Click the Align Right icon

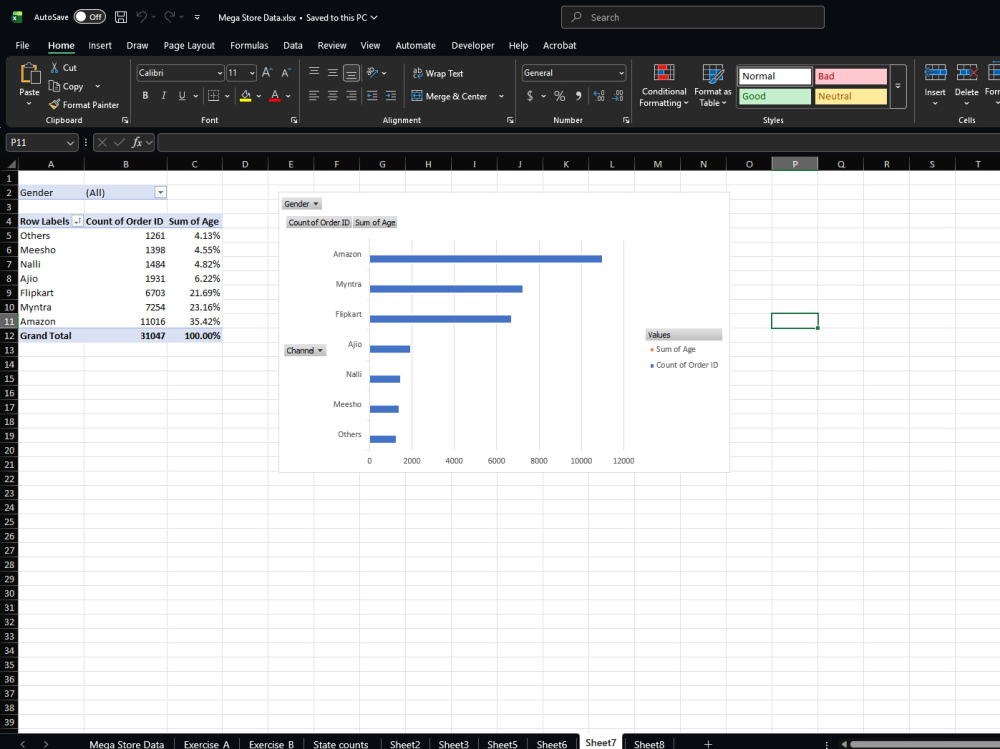click(351, 96)
